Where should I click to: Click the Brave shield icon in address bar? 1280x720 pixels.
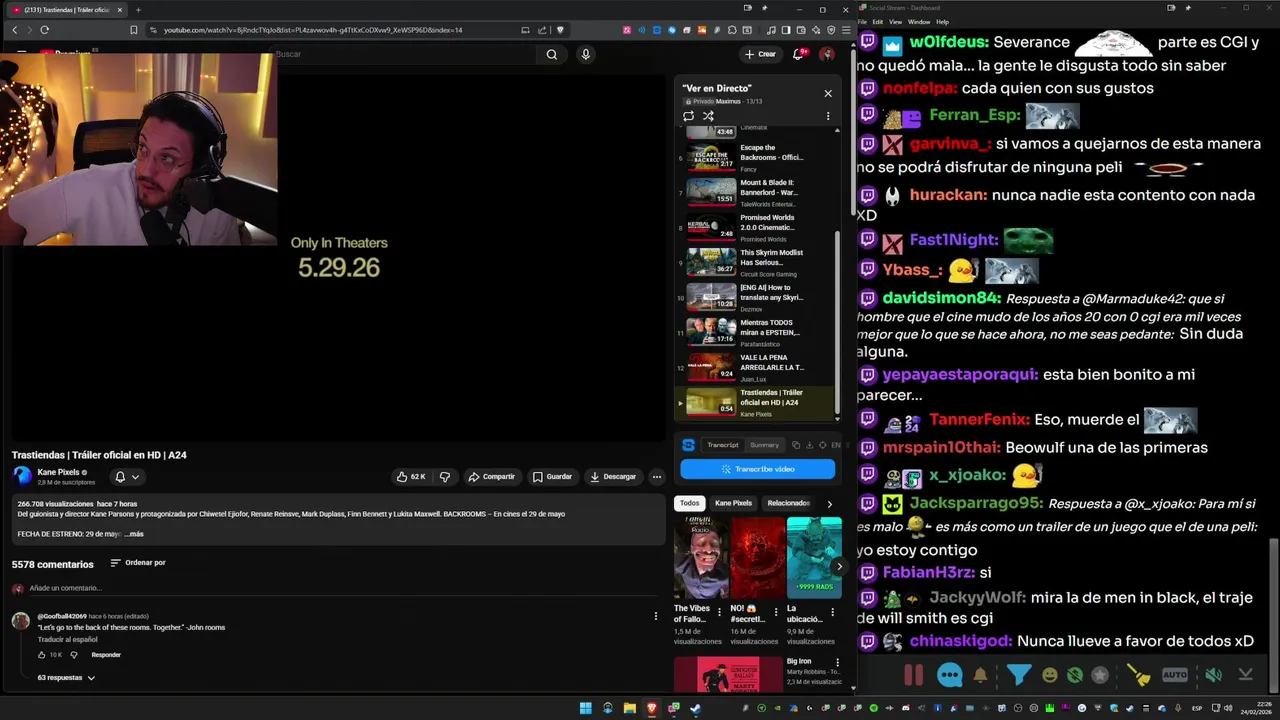coord(561,30)
